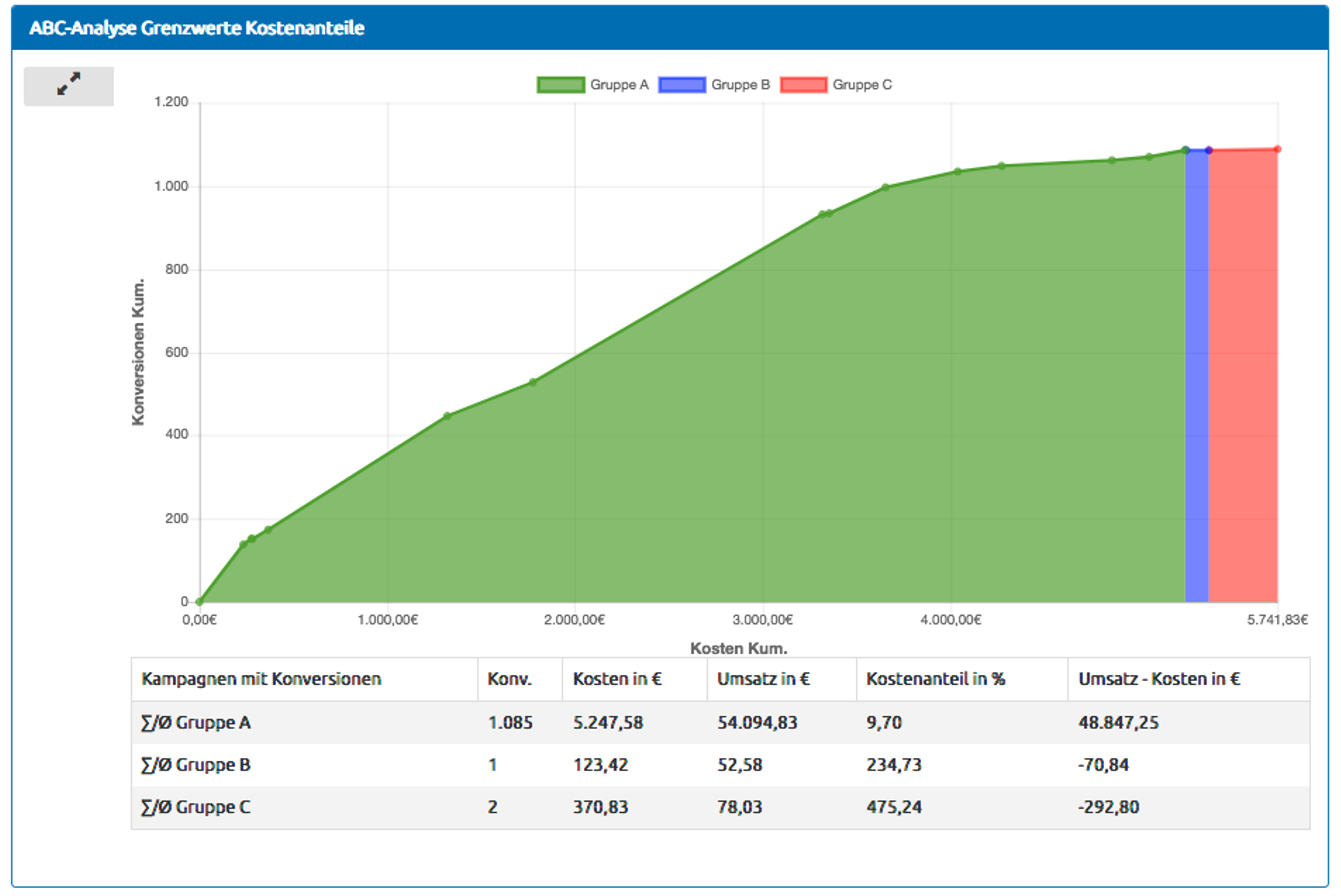Click the 234,73 cost share cell
The image size is (1341, 896).
tap(893, 766)
